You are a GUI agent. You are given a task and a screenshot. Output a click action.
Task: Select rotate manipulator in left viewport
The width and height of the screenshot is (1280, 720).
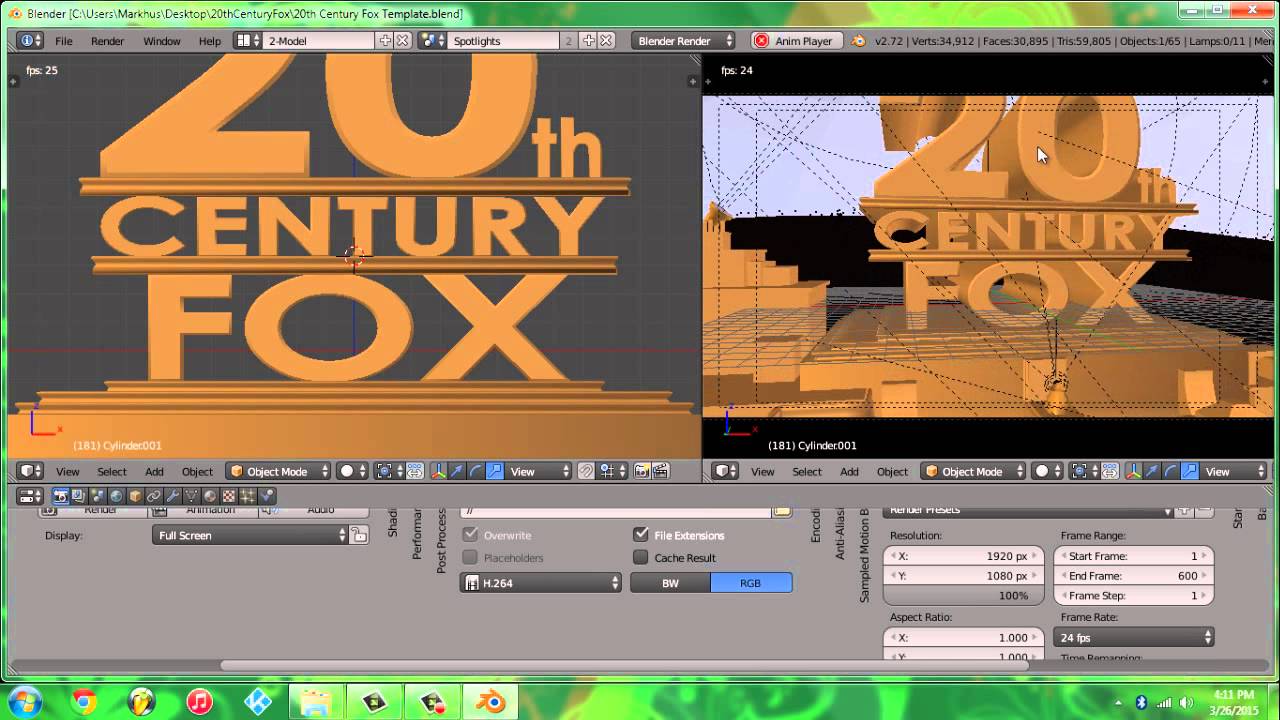pos(476,471)
